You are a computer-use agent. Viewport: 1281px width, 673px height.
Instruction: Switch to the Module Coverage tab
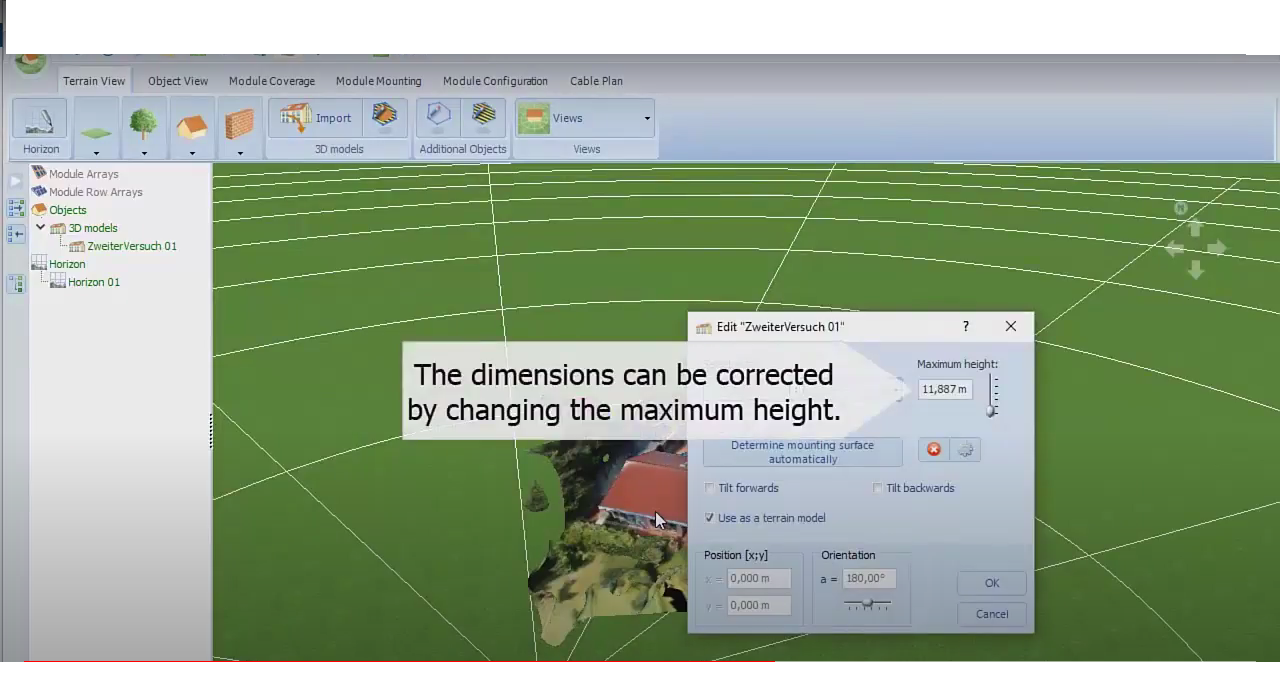272,81
